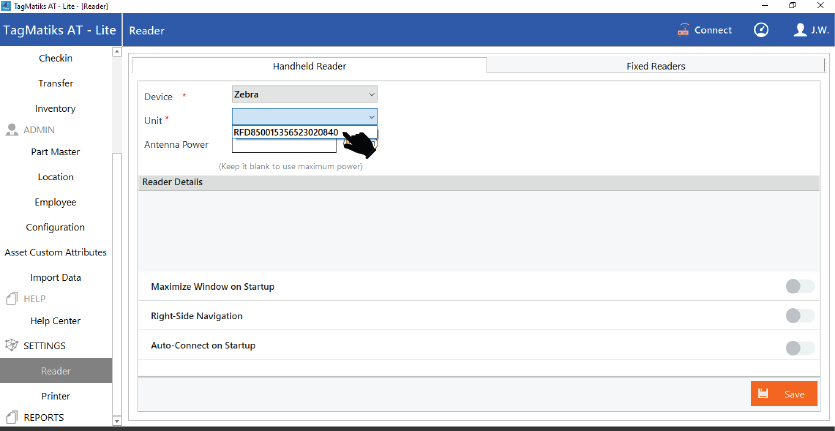
Task: Open Part Master in the sidebar
Action: point(55,152)
